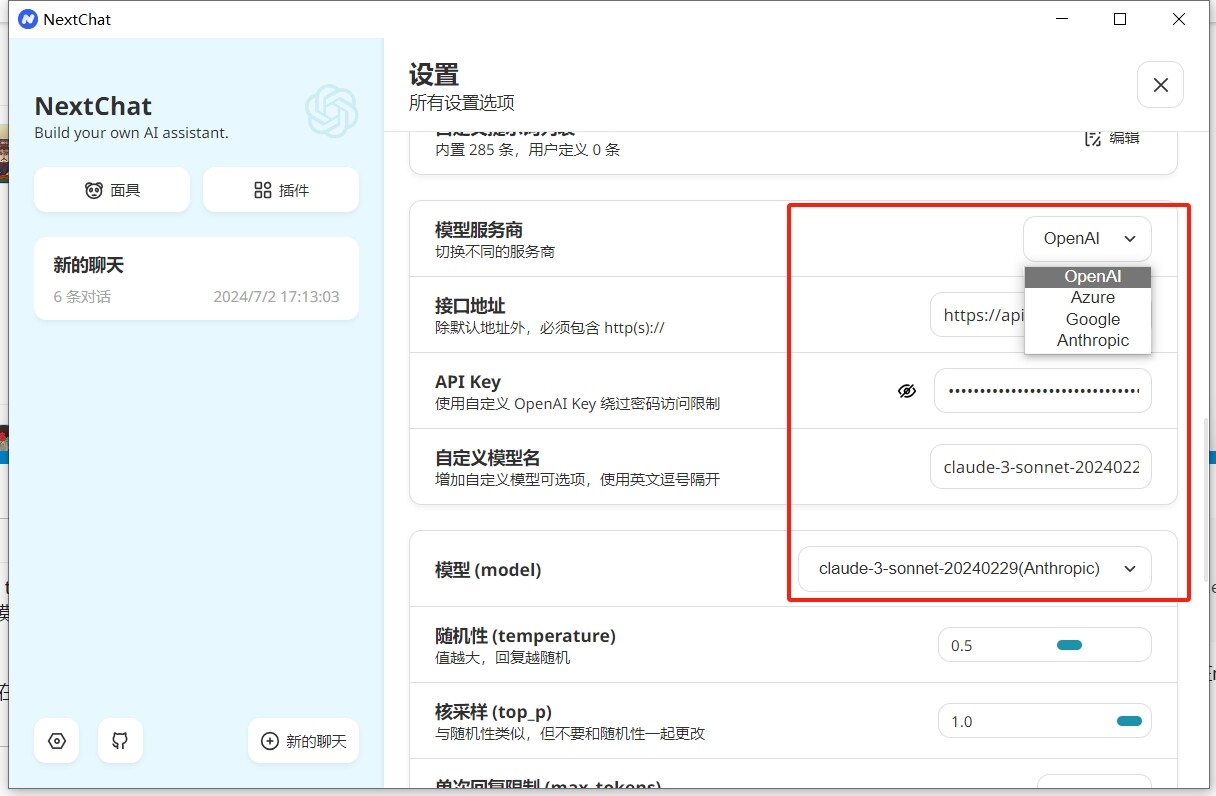This screenshot has width=1216, height=796.
Task: Maximize the NextChat window
Action: (1120, 19)
